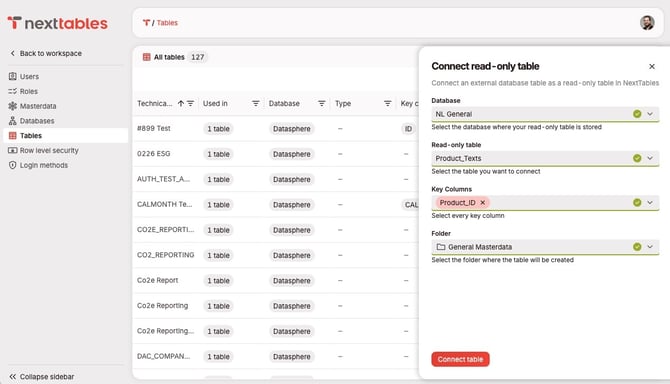
Task: Close the Connect read-only table panel
Action: click(x=652, y=66)
